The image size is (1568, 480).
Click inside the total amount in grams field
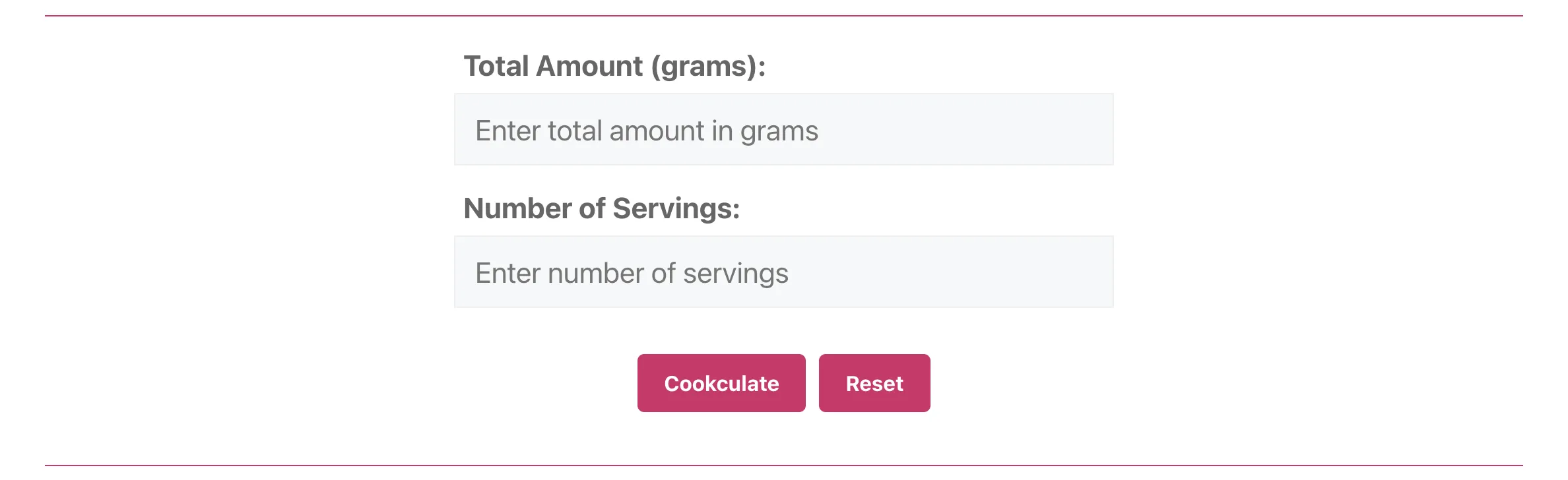(x=783, y=129)
